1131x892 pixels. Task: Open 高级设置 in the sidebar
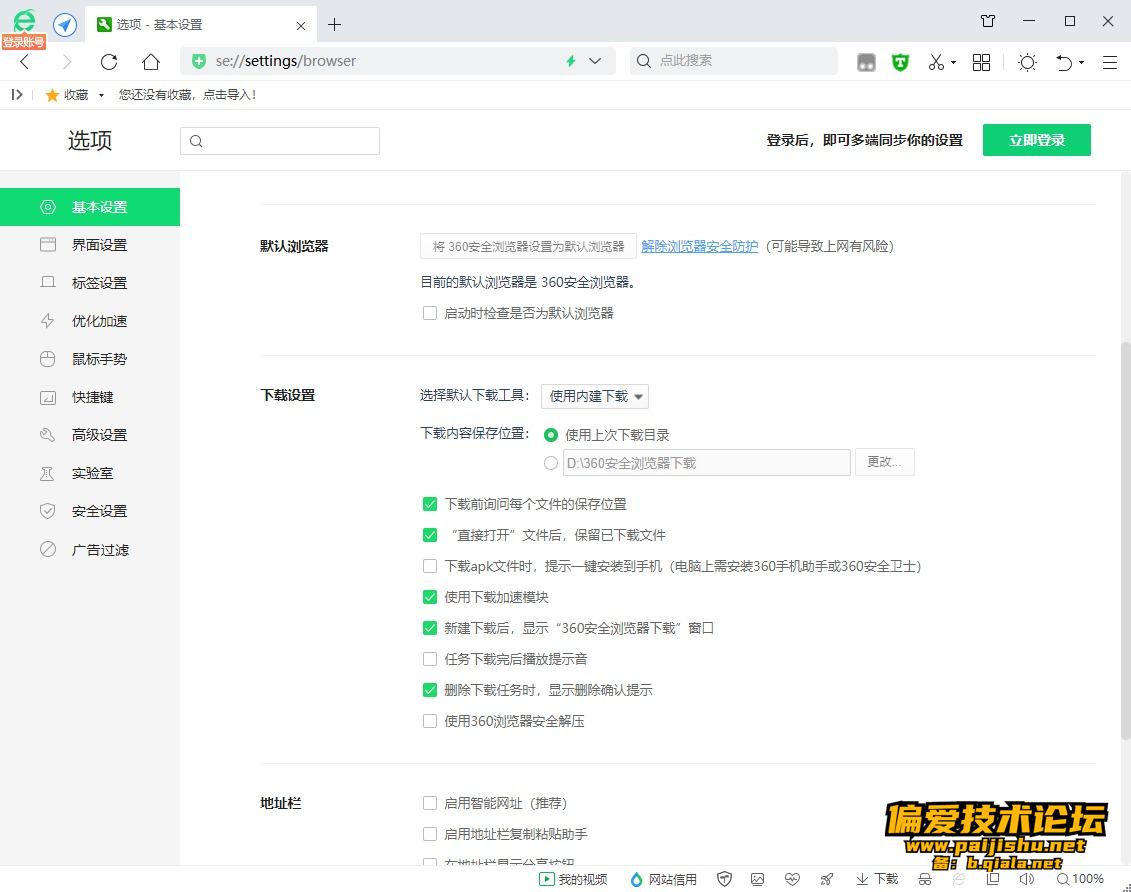pyautogui.click(x=90, y=435)
